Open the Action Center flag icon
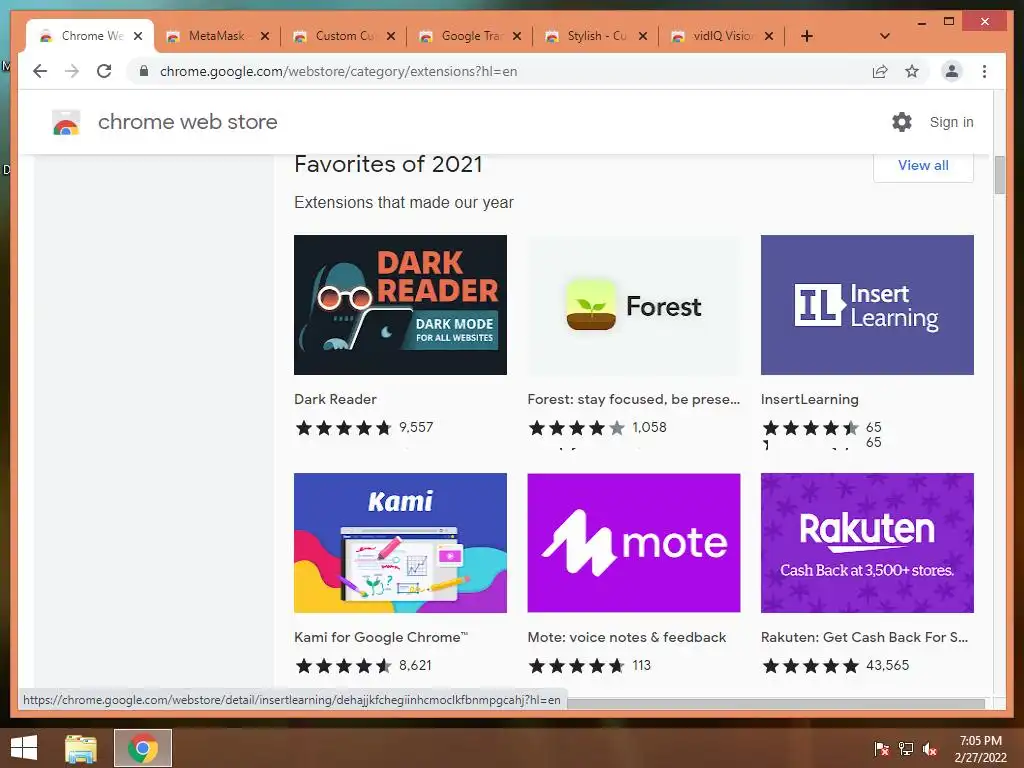The width and height of the screenshot is (1024, 768). (x=881, y=749)
